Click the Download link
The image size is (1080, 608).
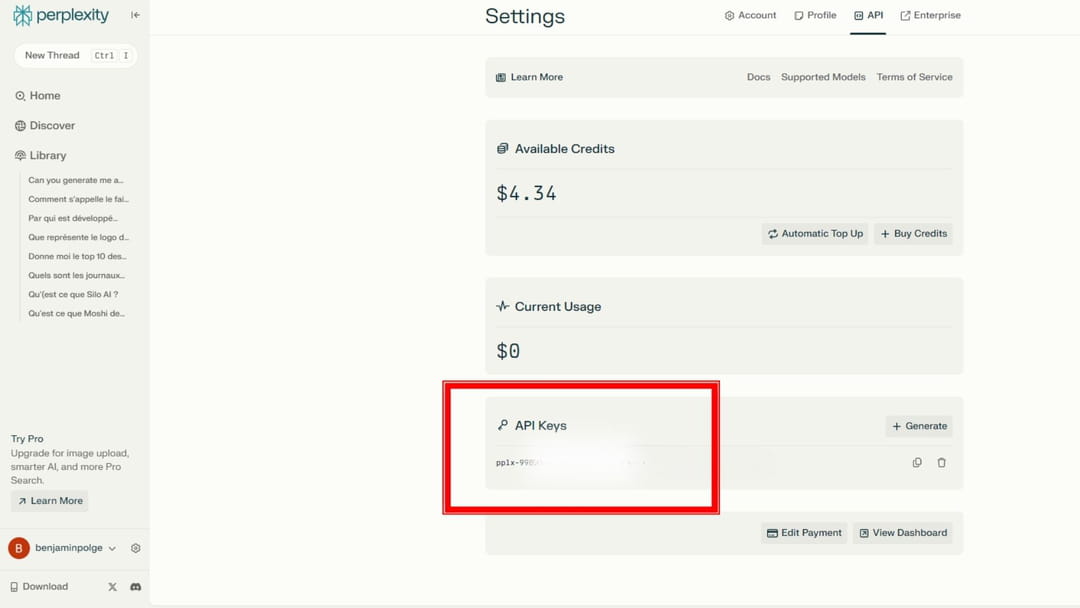click(39, 587)
